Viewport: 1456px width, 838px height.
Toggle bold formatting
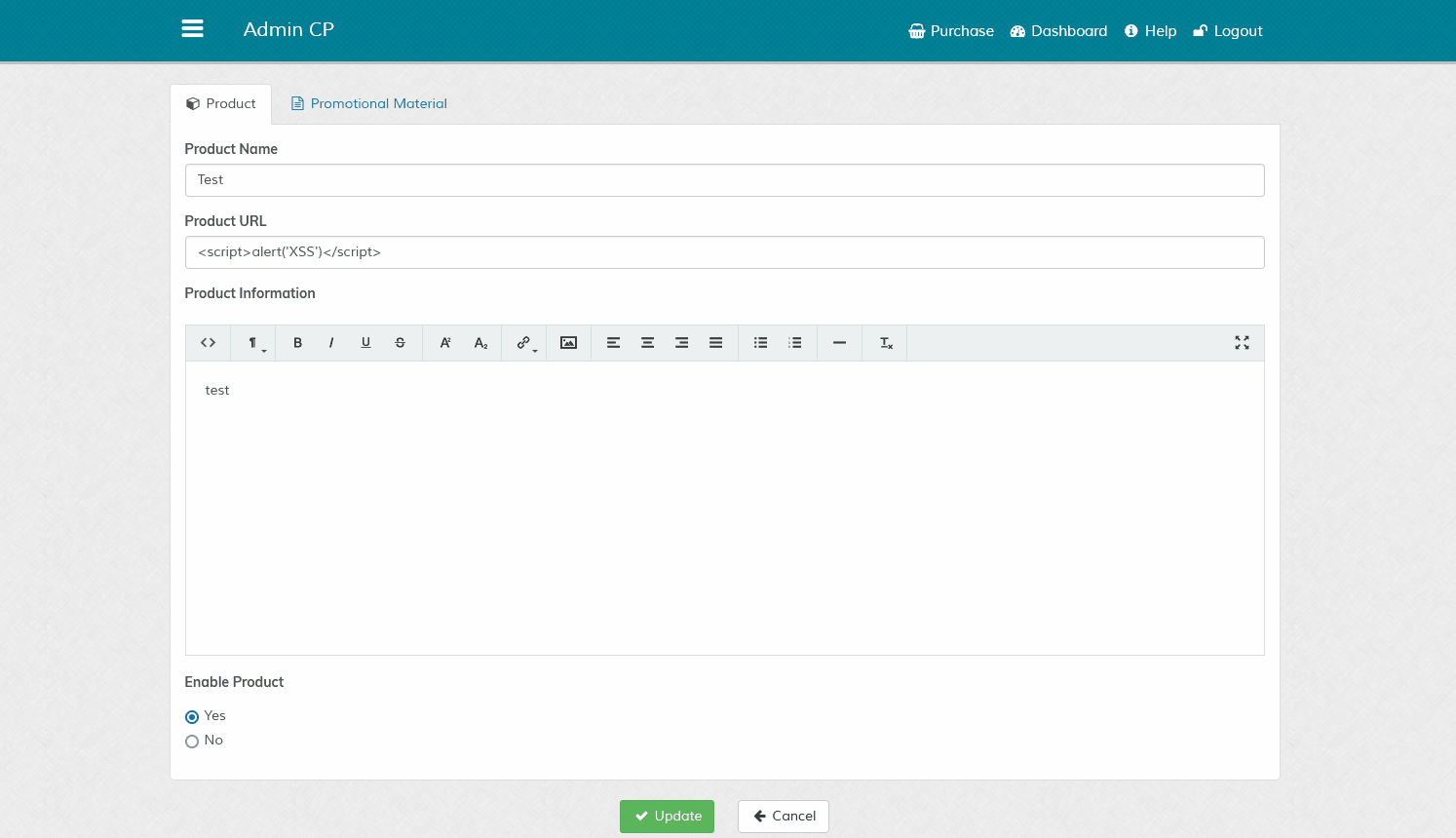(297, 343)
